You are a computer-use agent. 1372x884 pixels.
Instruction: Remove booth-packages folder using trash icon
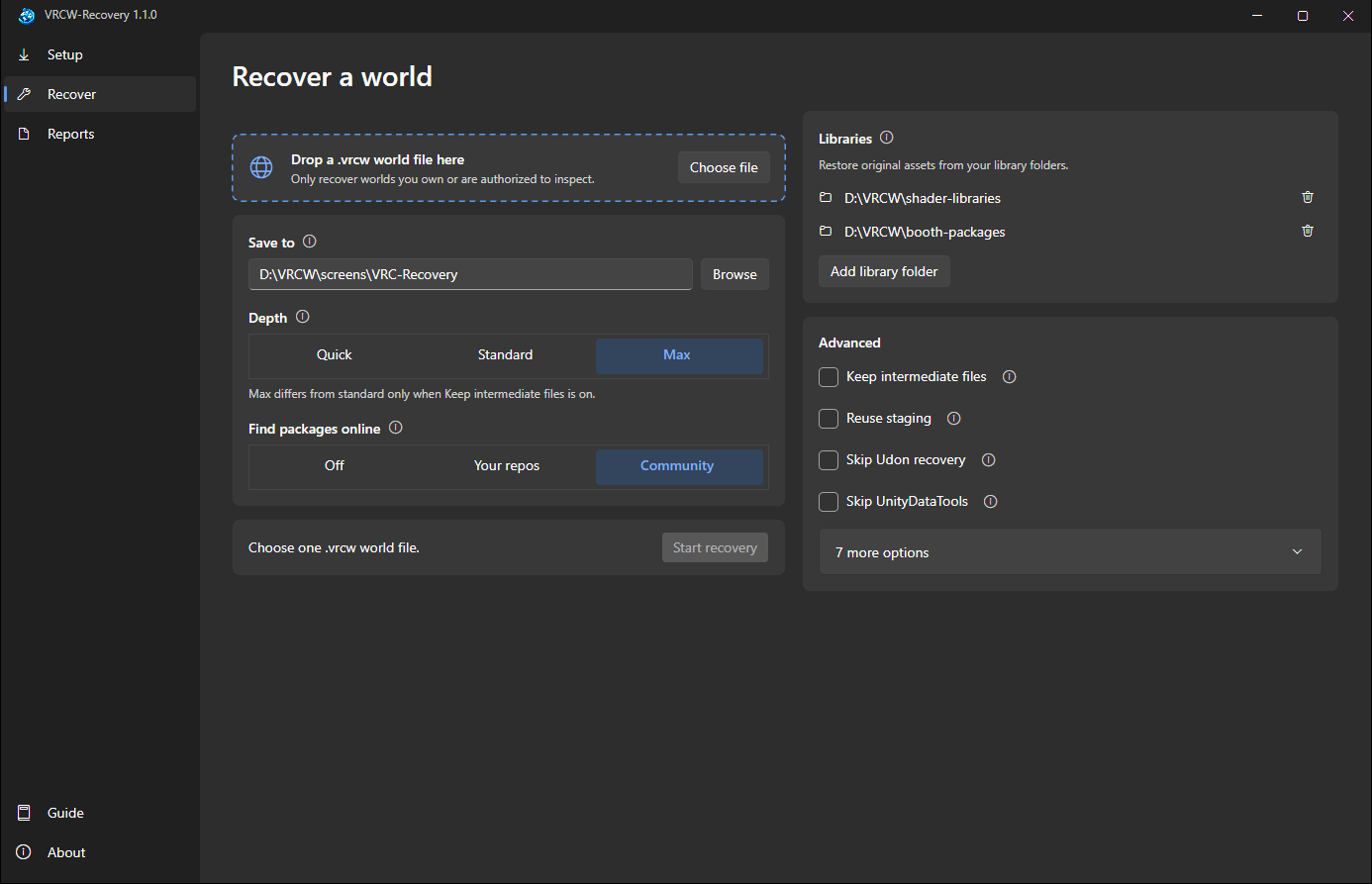1308,231
